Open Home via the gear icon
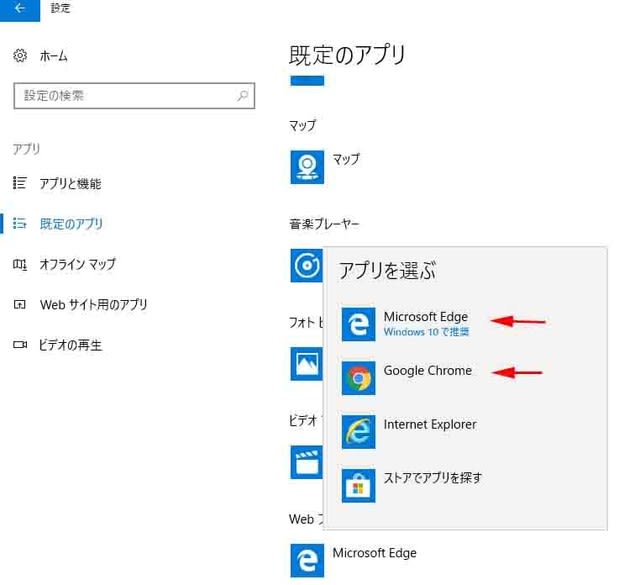The height and width of the screenshot is (585, 640). point(20,55)
